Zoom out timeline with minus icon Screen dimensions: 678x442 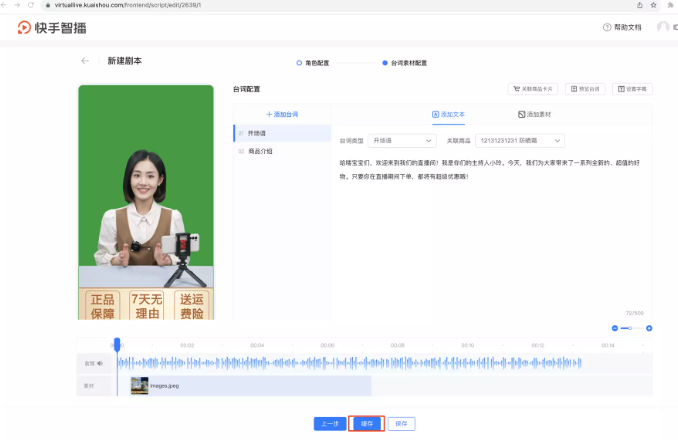click(x=615, y=328)
